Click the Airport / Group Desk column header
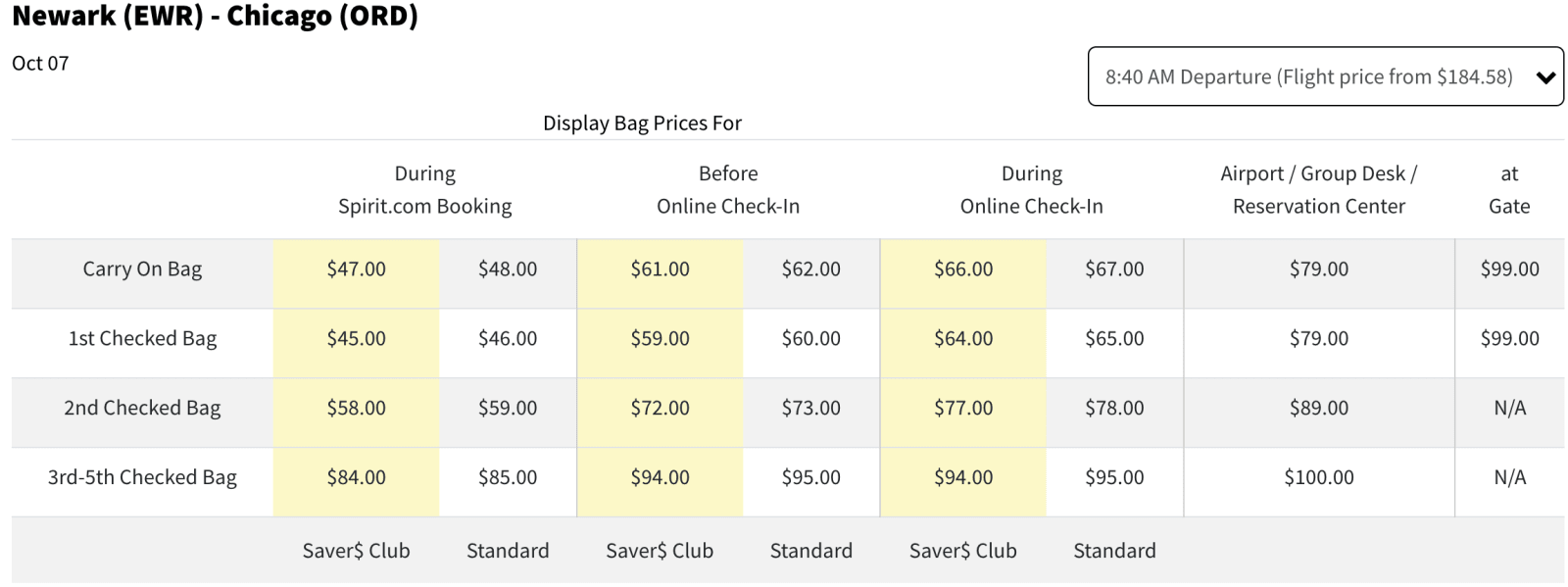The width and height of the screenshot is (1568, 587). (1318, 190)
